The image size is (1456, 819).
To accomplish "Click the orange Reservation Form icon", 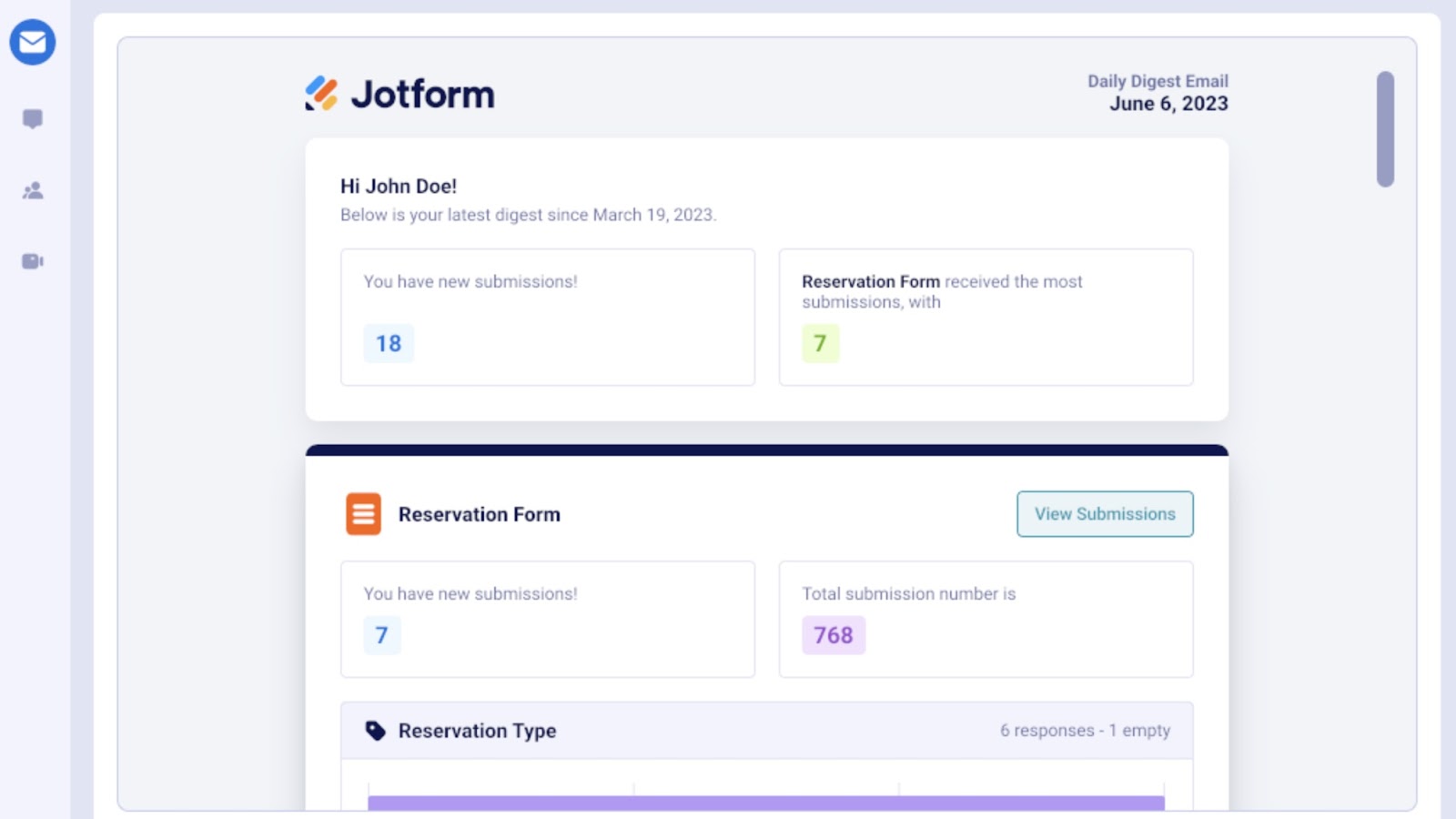I will [363, 514].
